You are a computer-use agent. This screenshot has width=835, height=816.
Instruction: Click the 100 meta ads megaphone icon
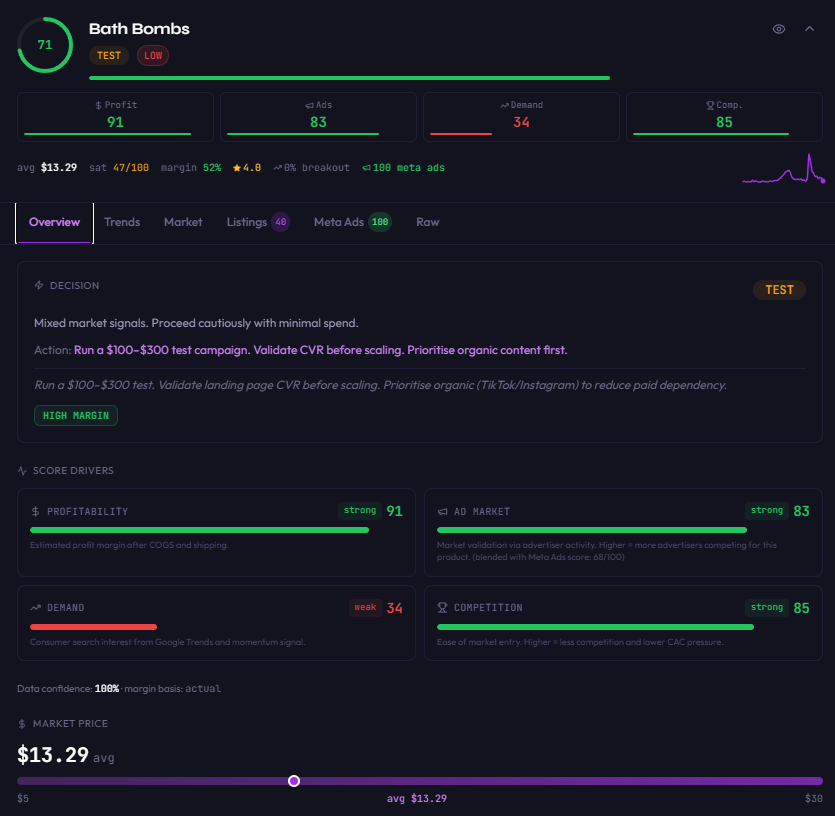coord(366,168)
